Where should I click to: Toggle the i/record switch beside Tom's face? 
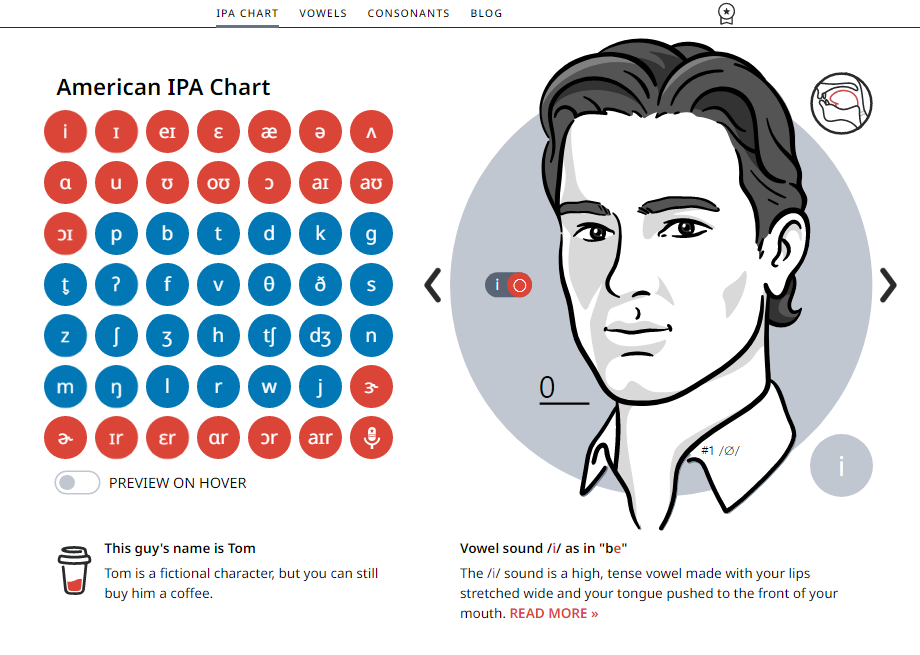[x=509, y=285]
